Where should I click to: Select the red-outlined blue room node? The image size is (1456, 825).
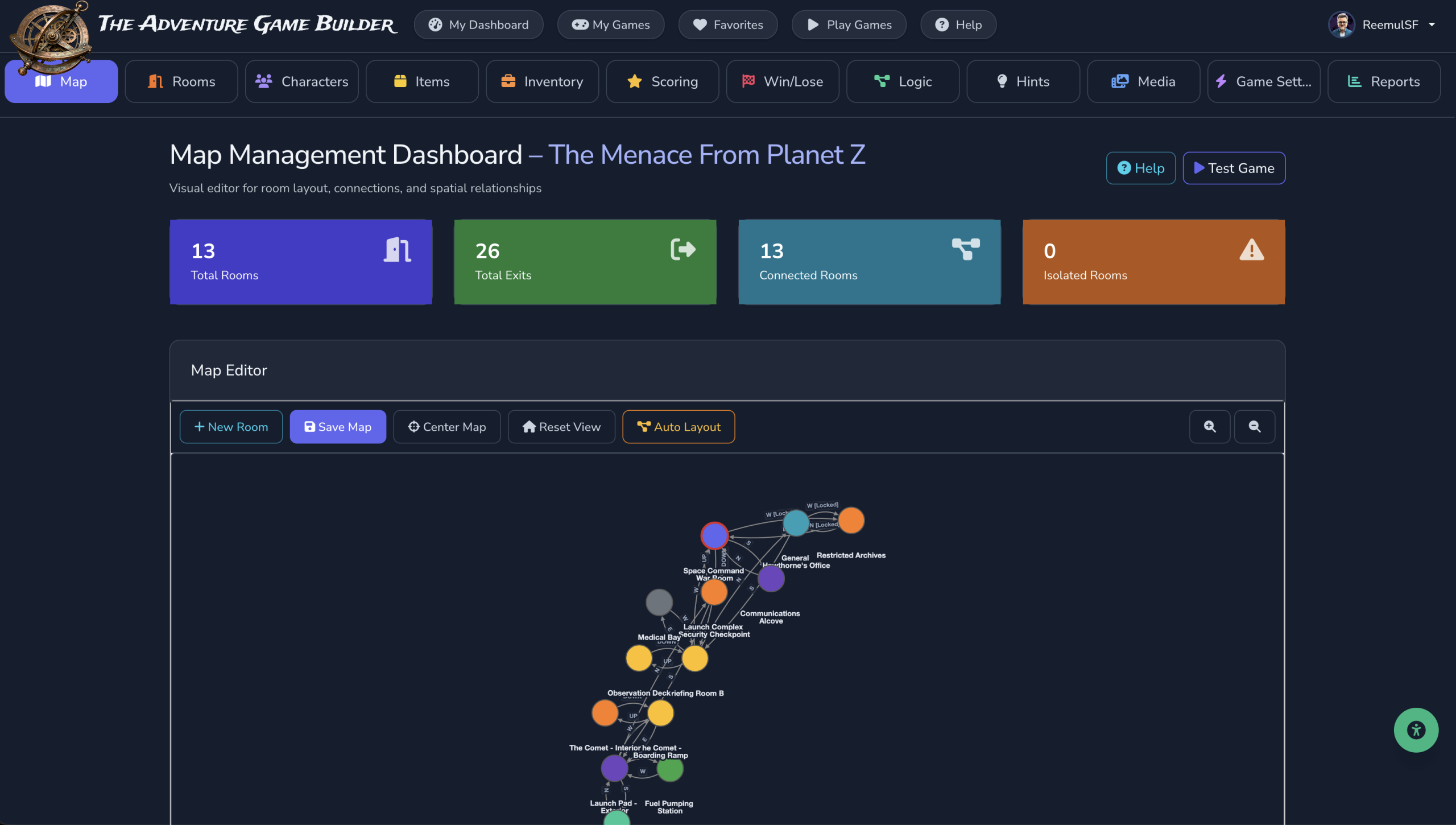coord(714,535)
